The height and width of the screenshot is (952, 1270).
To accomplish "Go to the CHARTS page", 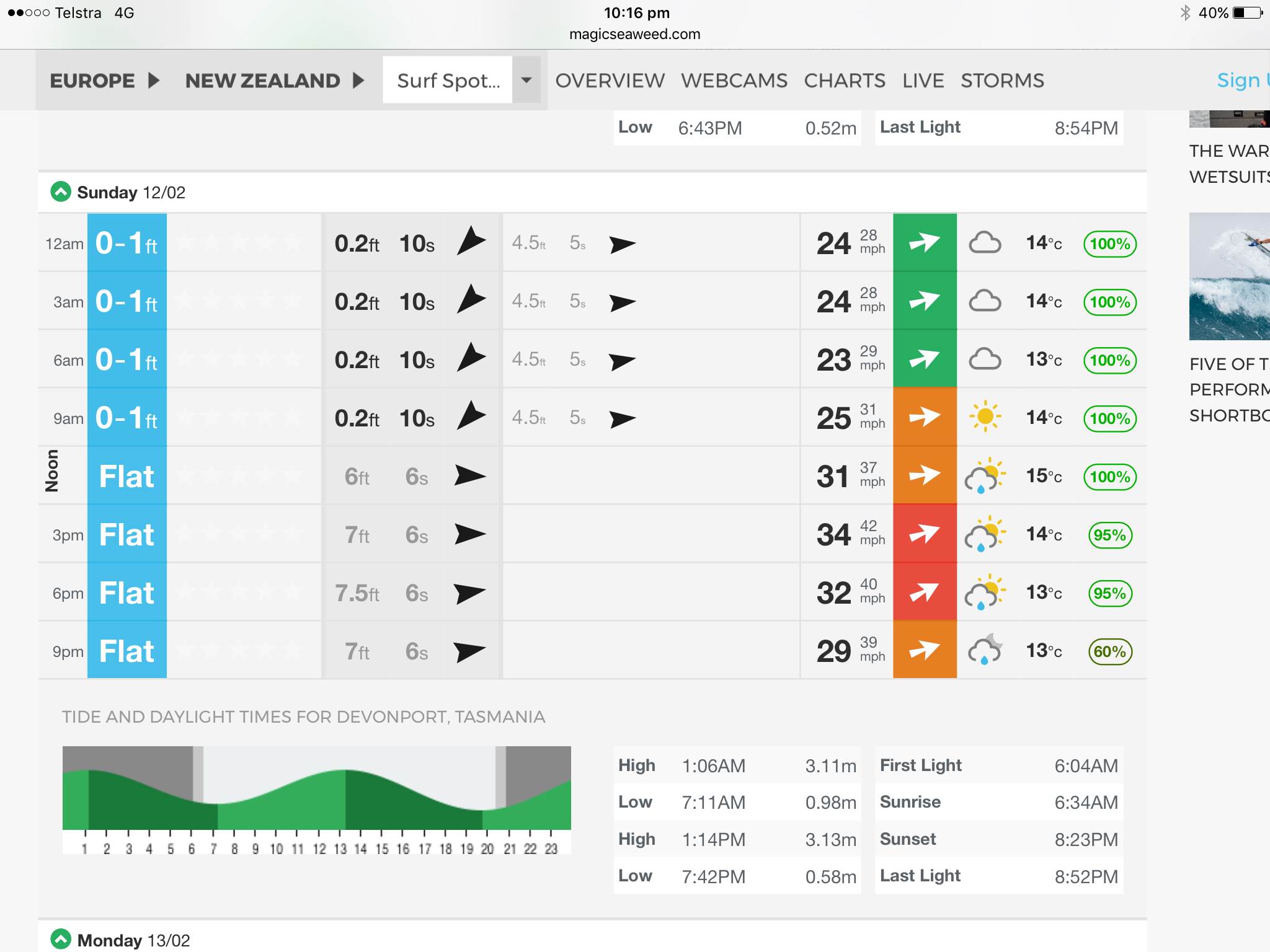I will click(845, 81).
